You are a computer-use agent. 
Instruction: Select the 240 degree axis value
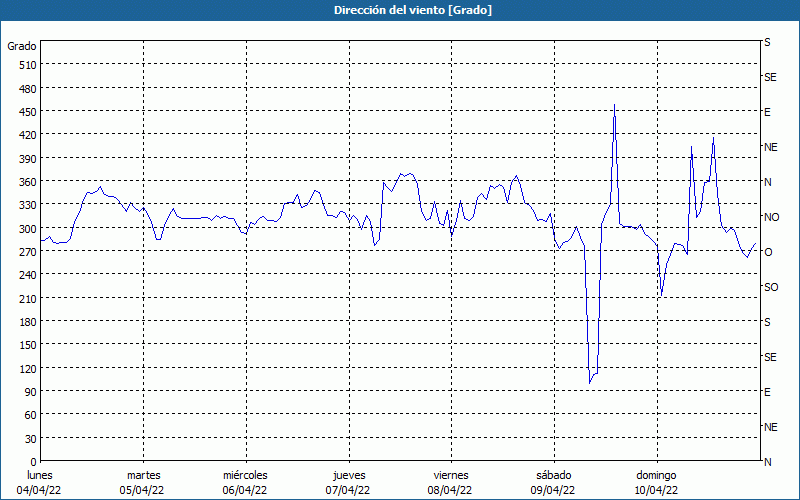(28, 275)
